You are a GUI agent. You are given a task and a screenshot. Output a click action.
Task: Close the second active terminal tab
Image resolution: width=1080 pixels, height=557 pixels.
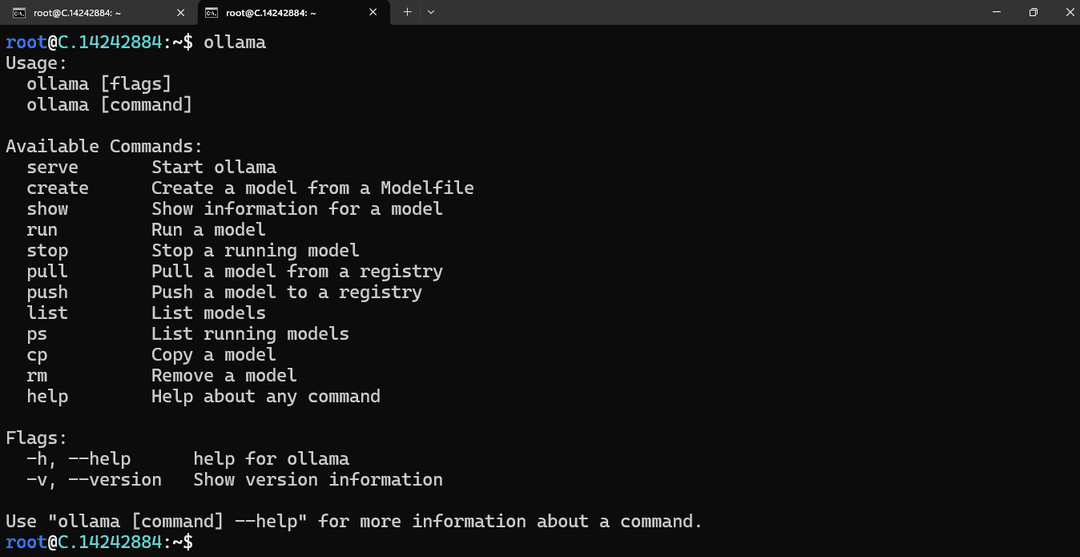(373, 12)
